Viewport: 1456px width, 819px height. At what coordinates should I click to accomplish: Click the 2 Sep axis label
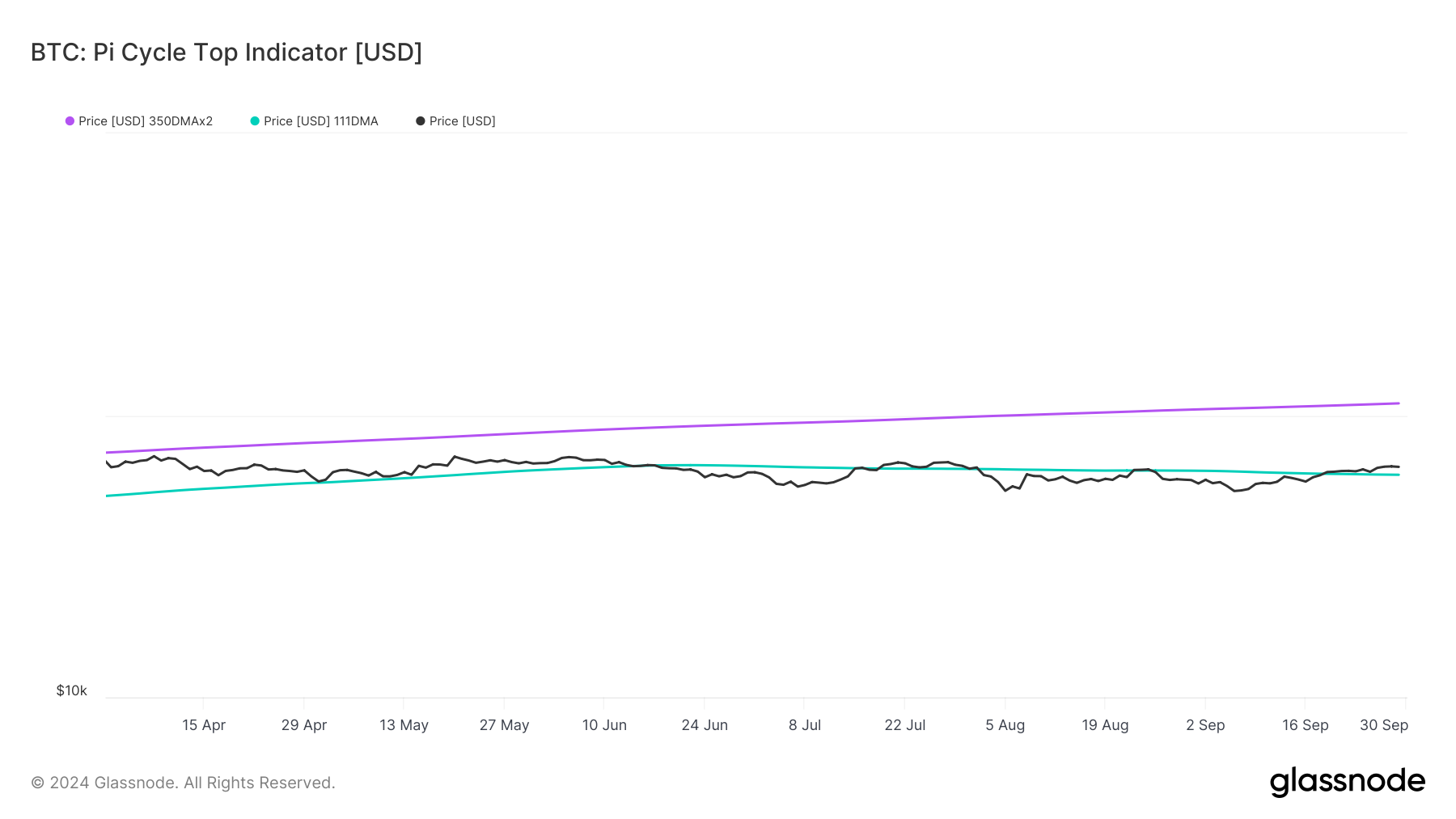pos(1205,725)
